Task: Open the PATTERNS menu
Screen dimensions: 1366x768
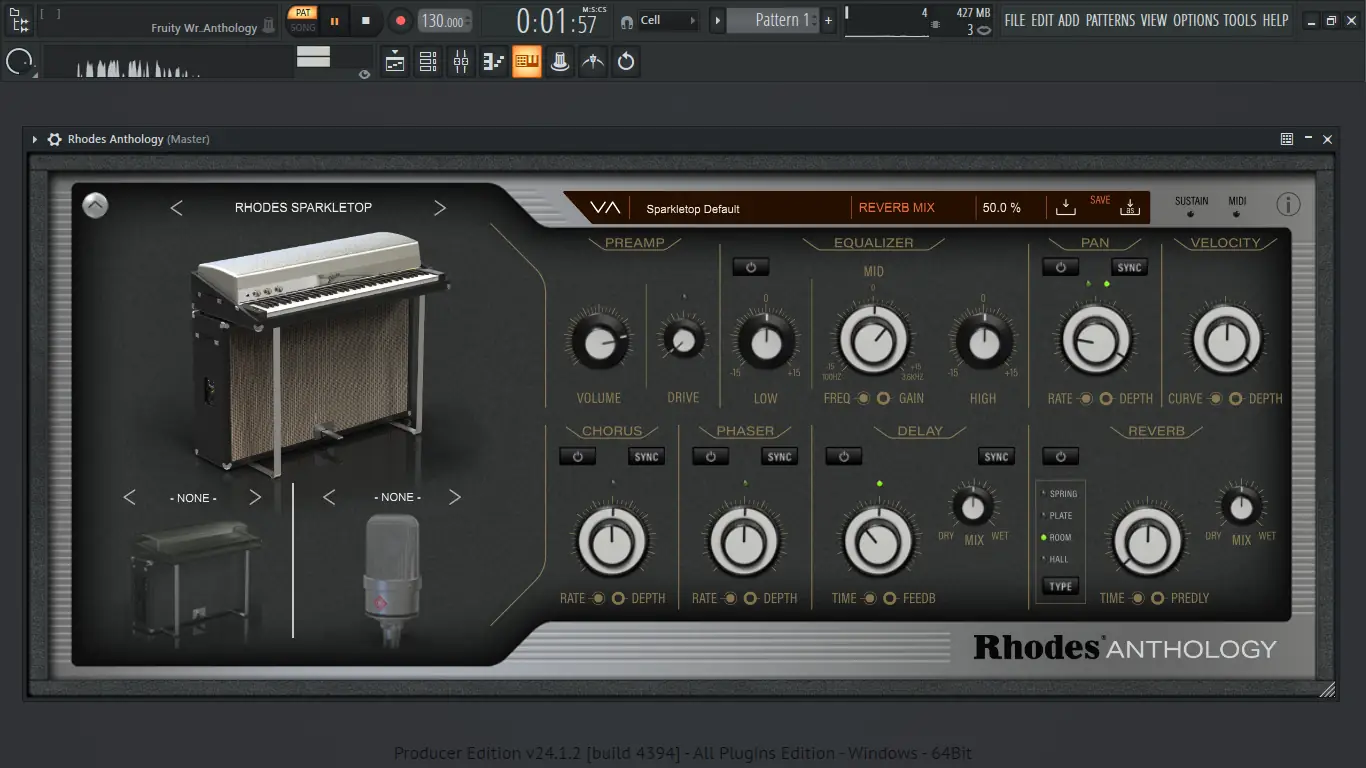Action: click(1110, 20)
